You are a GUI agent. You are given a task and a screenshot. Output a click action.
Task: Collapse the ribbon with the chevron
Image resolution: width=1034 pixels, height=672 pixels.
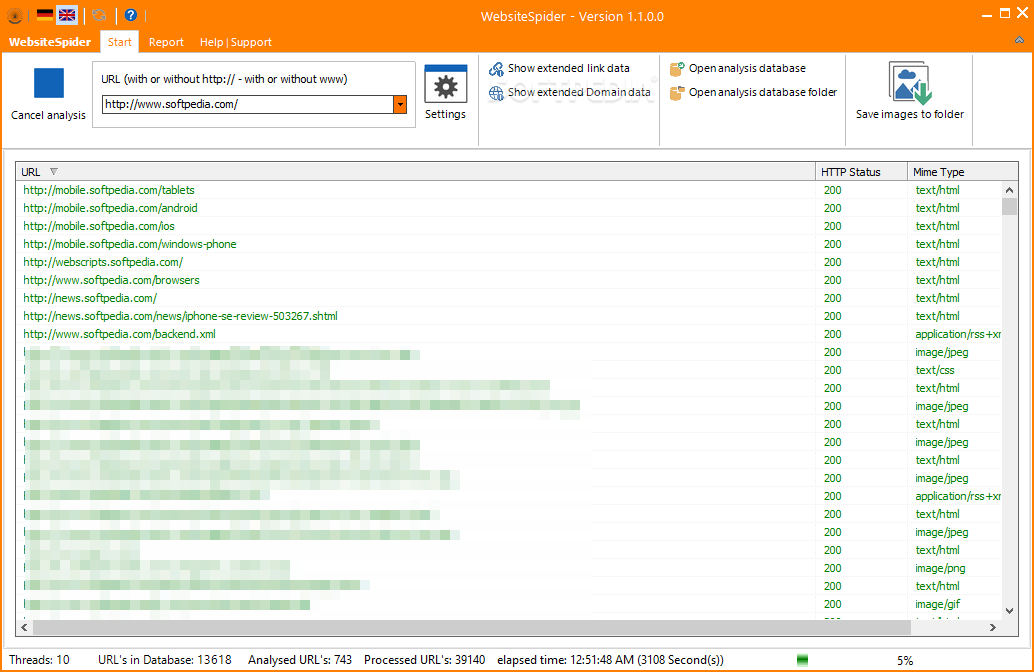tap(1019, 40)
